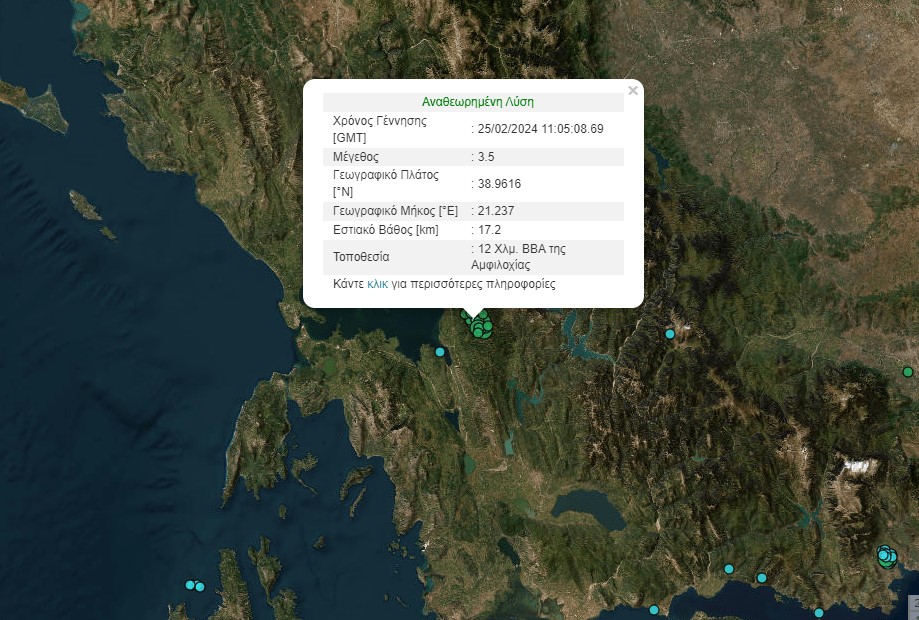Select the cyan marker on the gulf shore left of the green cluster
This screenshot has width=919, height=620.
pos(439,351)
